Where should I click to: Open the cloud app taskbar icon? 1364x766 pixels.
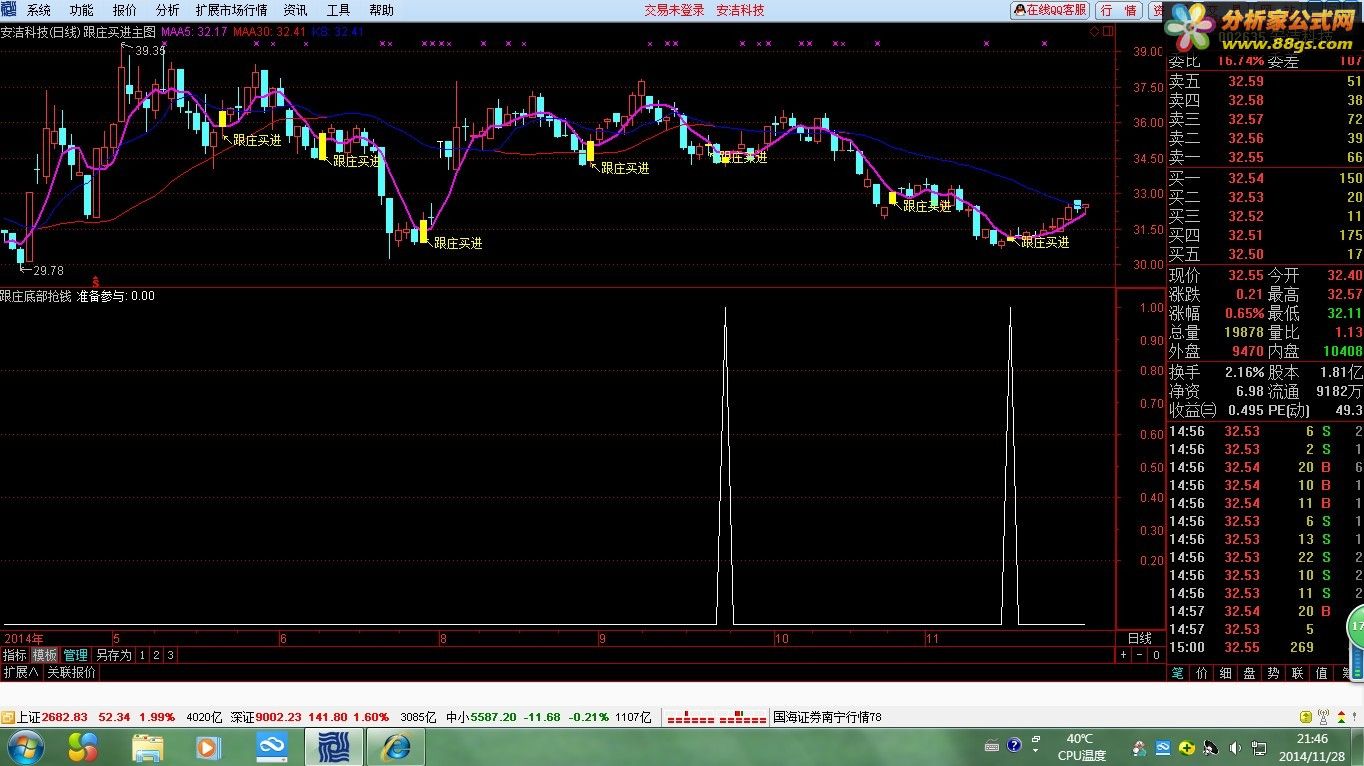pos(271,747)
